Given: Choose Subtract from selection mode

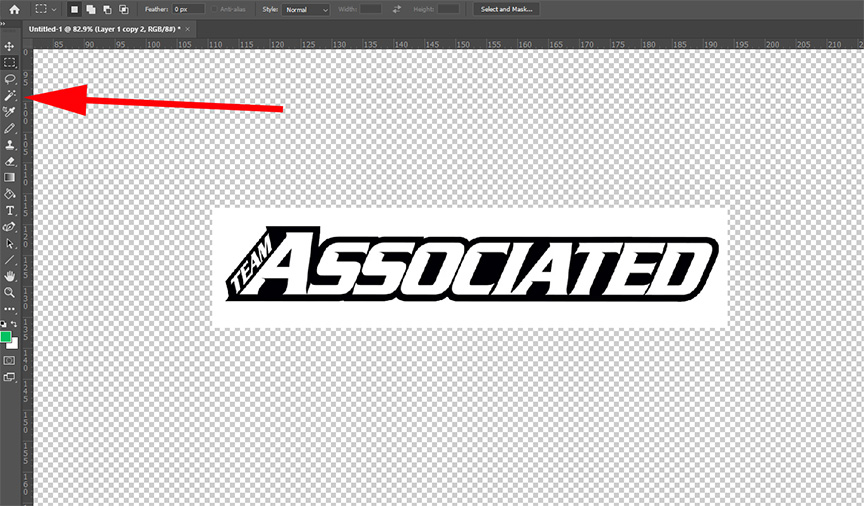Looking at the screenshot, I should (107, 9).
